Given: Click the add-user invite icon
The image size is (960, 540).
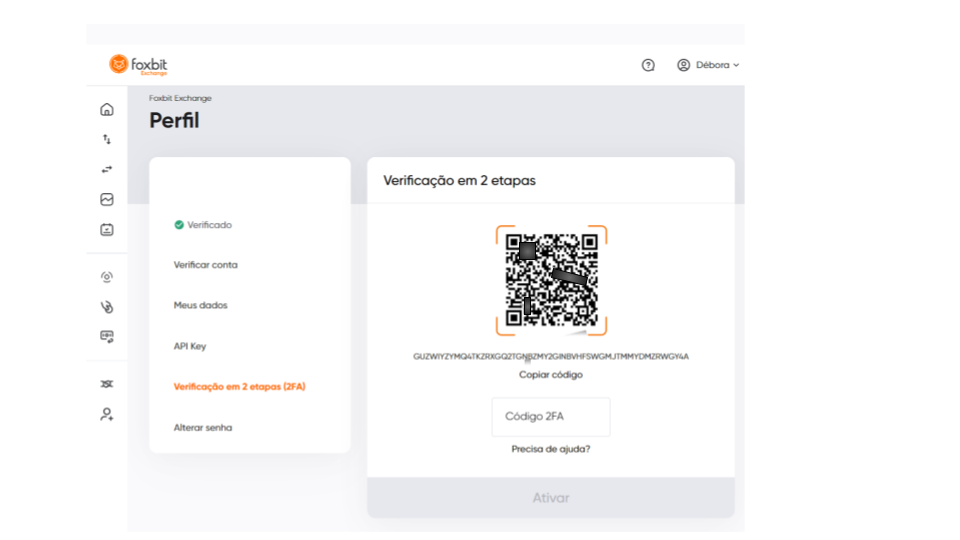Looking at the screenshot, I should pyautogui.click(x=107, y=414).
